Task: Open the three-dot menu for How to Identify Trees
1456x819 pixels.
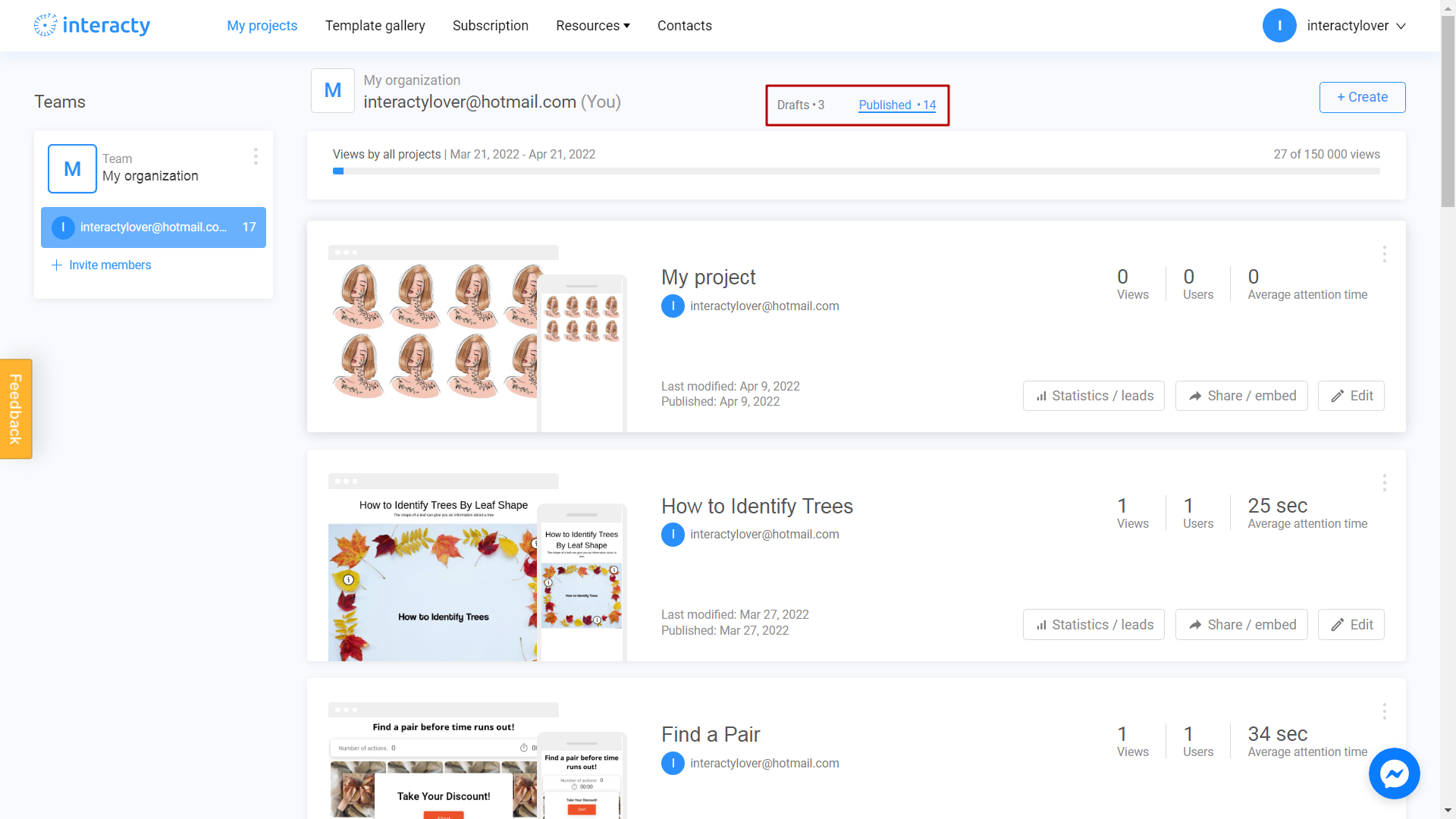Action: point(1385,482)
